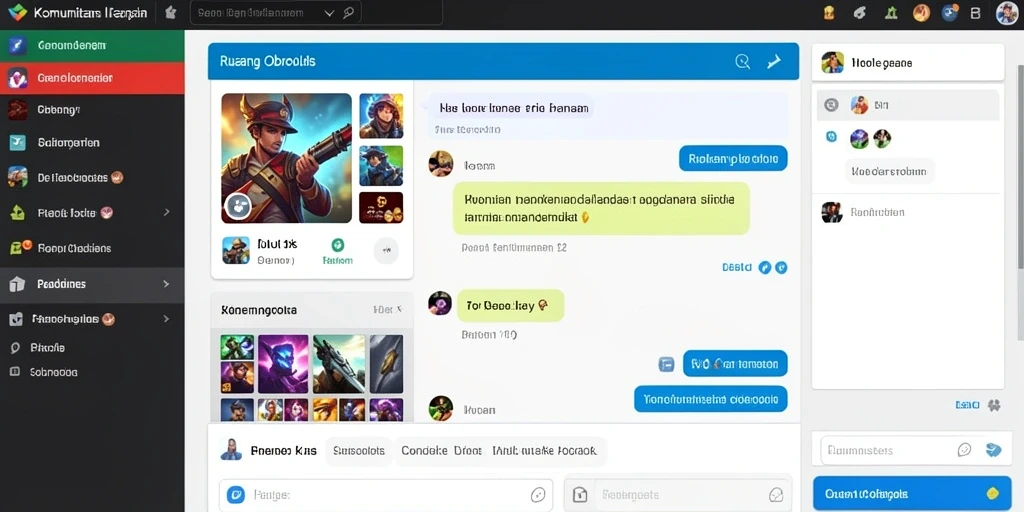1024x512 pixels.
Task: Toggle the blue round icon beside the two avatars
Action: 831,136
